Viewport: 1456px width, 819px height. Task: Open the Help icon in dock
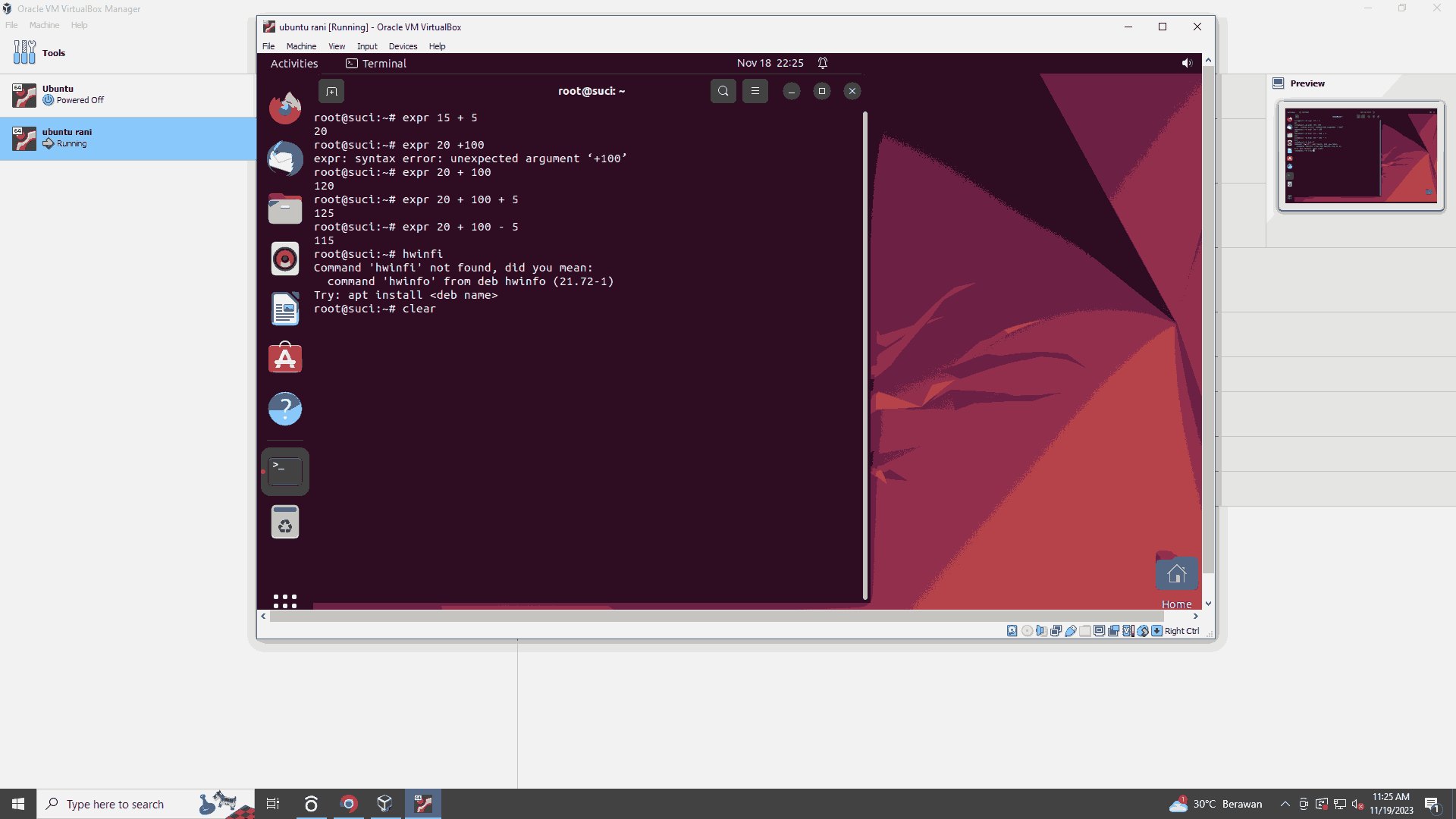point(285,409)
